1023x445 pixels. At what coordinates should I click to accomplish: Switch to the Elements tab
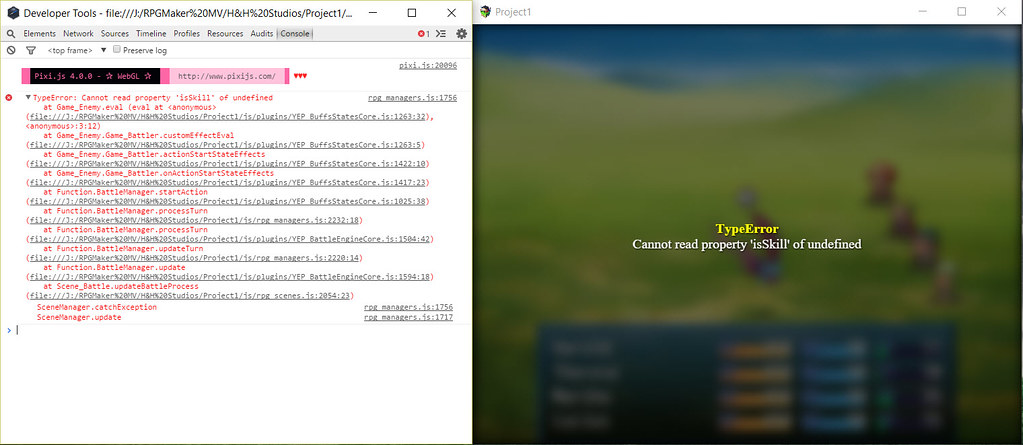tap(40, 34)
